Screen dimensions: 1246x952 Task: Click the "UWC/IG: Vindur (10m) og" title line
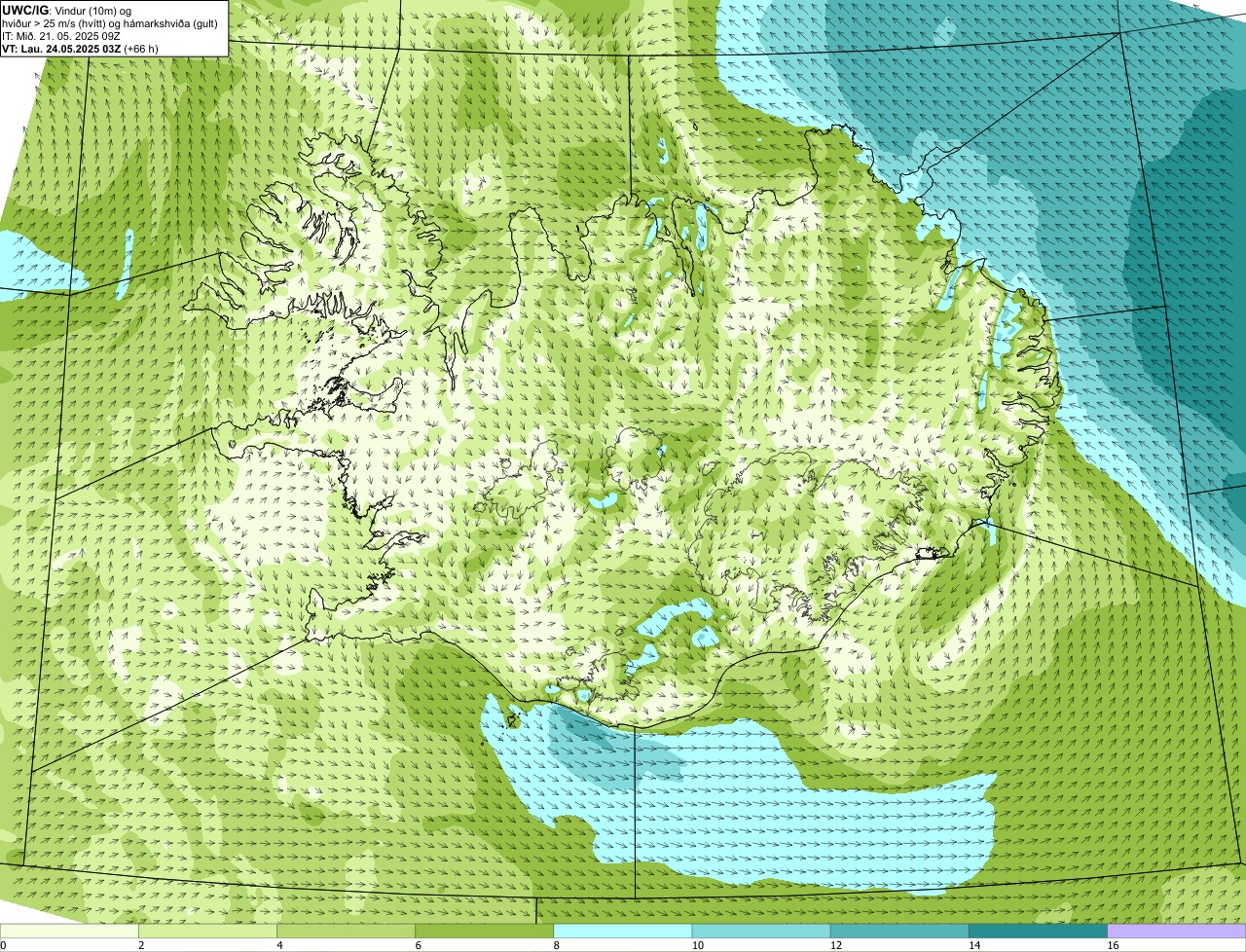coord(67,11)
